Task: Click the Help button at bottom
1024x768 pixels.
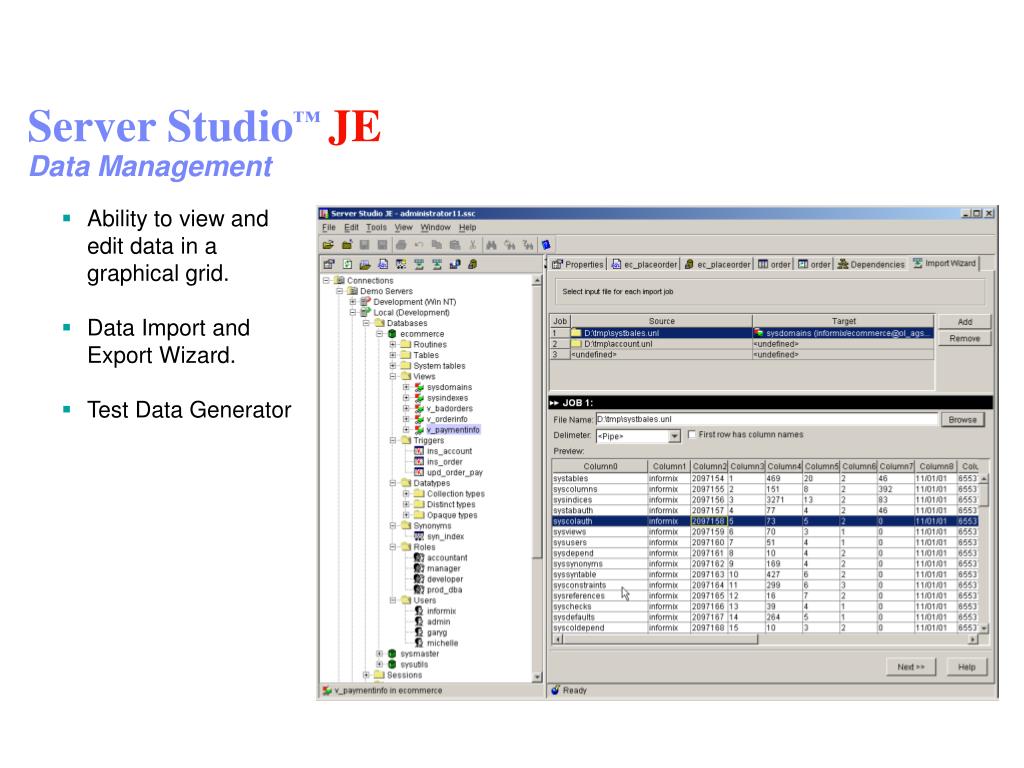Action: (967, 667)
